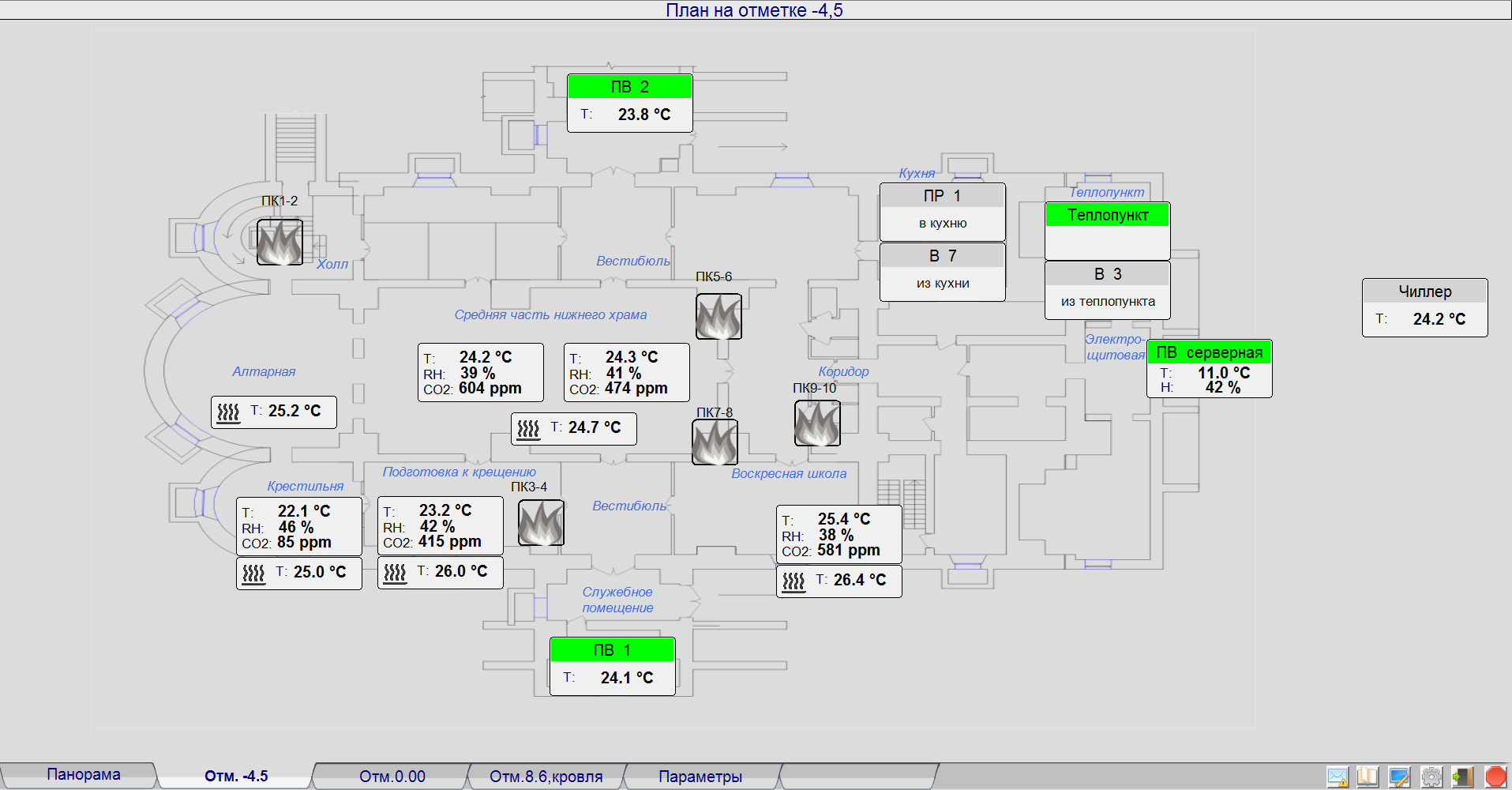Click the green Теплопункт header button
Image resolution: width=1512 pixels, height=790 pixels.
(1107, 215)
